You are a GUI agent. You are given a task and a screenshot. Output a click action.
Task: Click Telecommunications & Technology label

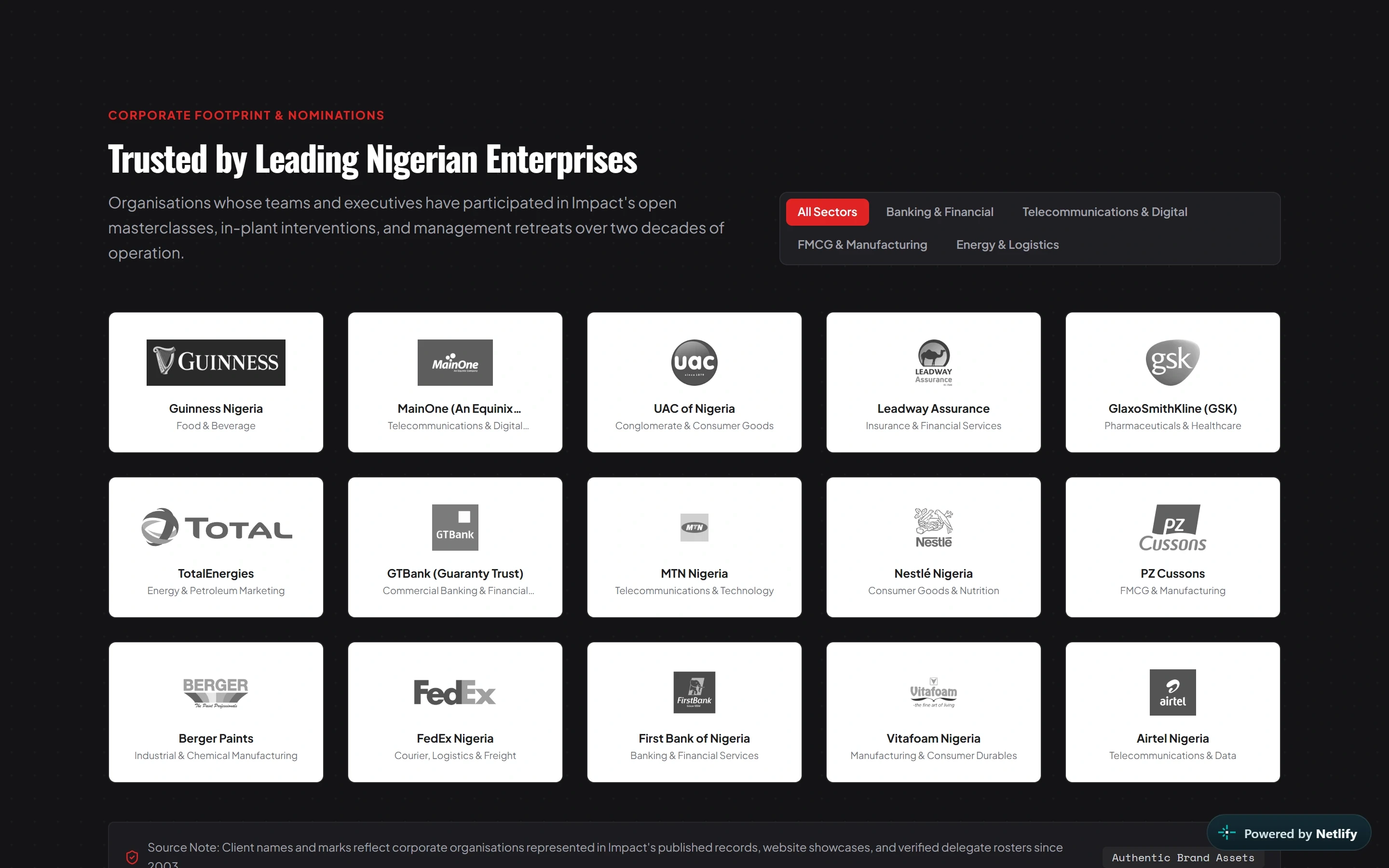coord(694,591)
